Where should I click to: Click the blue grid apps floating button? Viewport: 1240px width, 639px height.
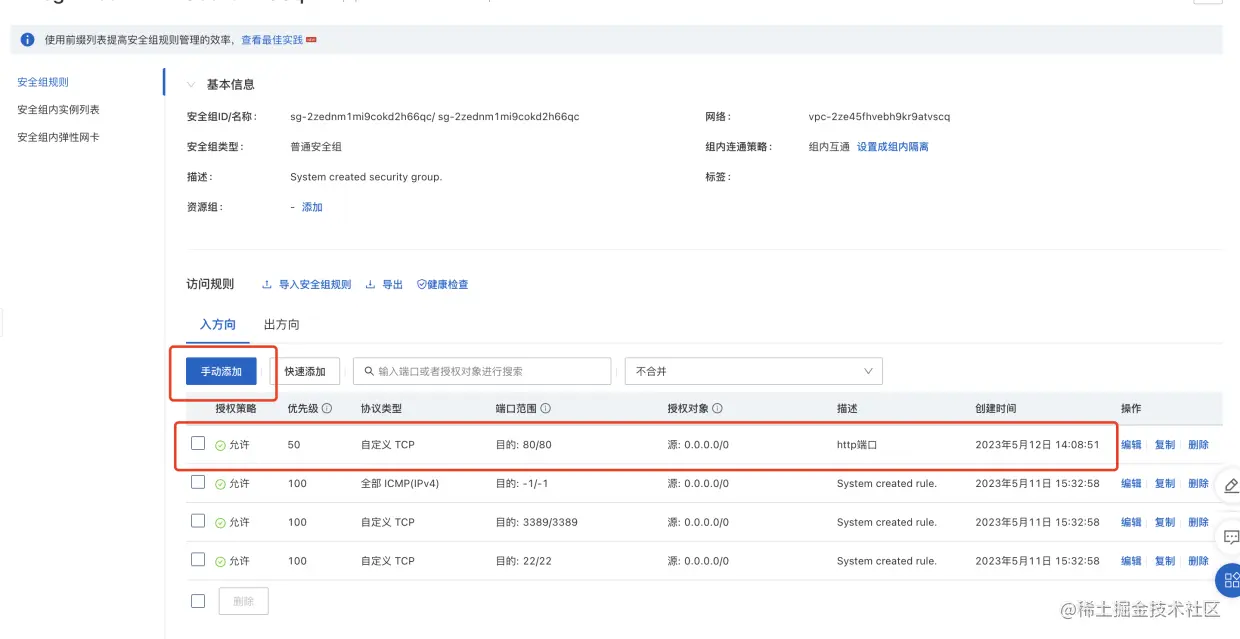[x=1230, y=582]
